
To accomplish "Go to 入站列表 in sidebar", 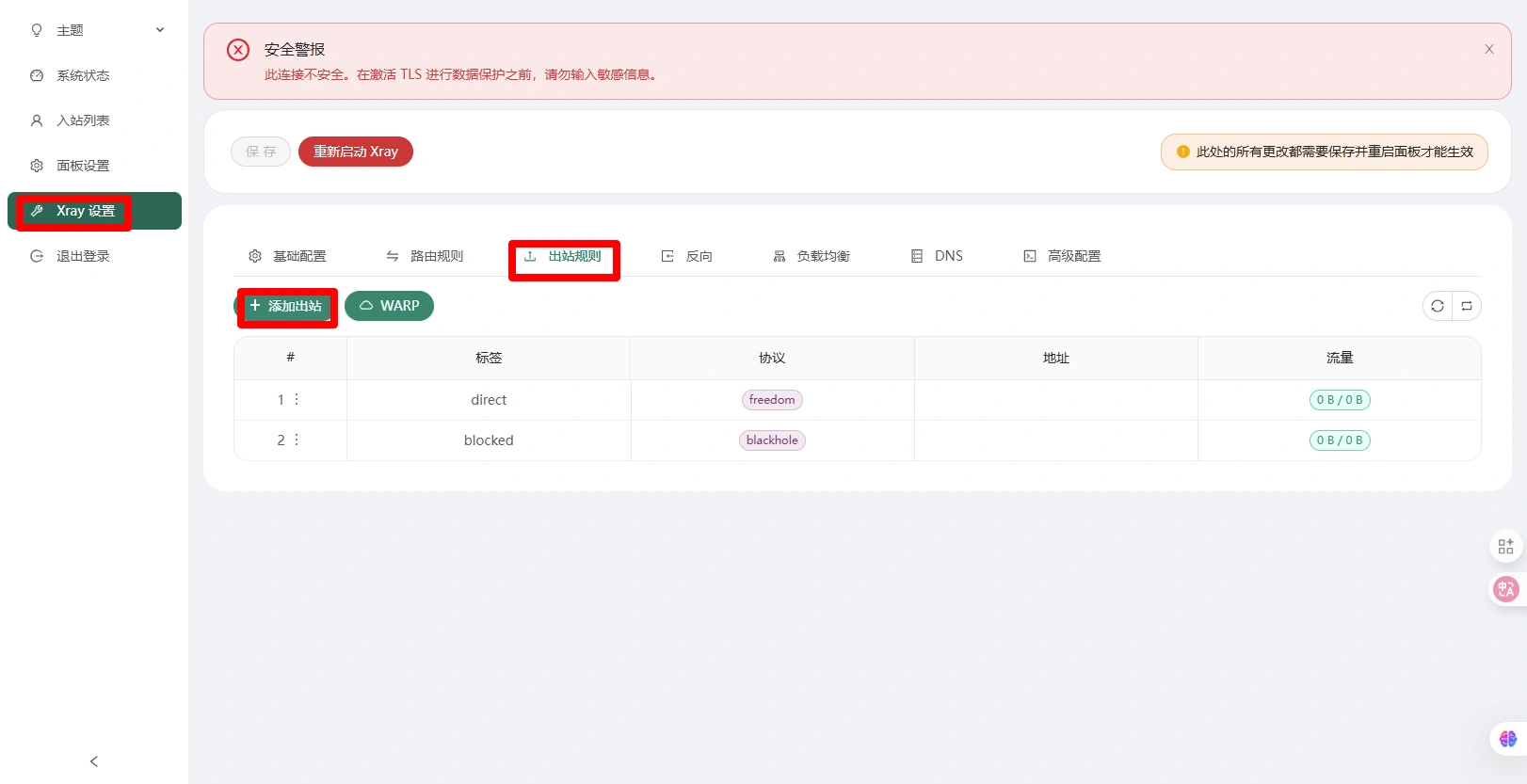I will (83, 120).
